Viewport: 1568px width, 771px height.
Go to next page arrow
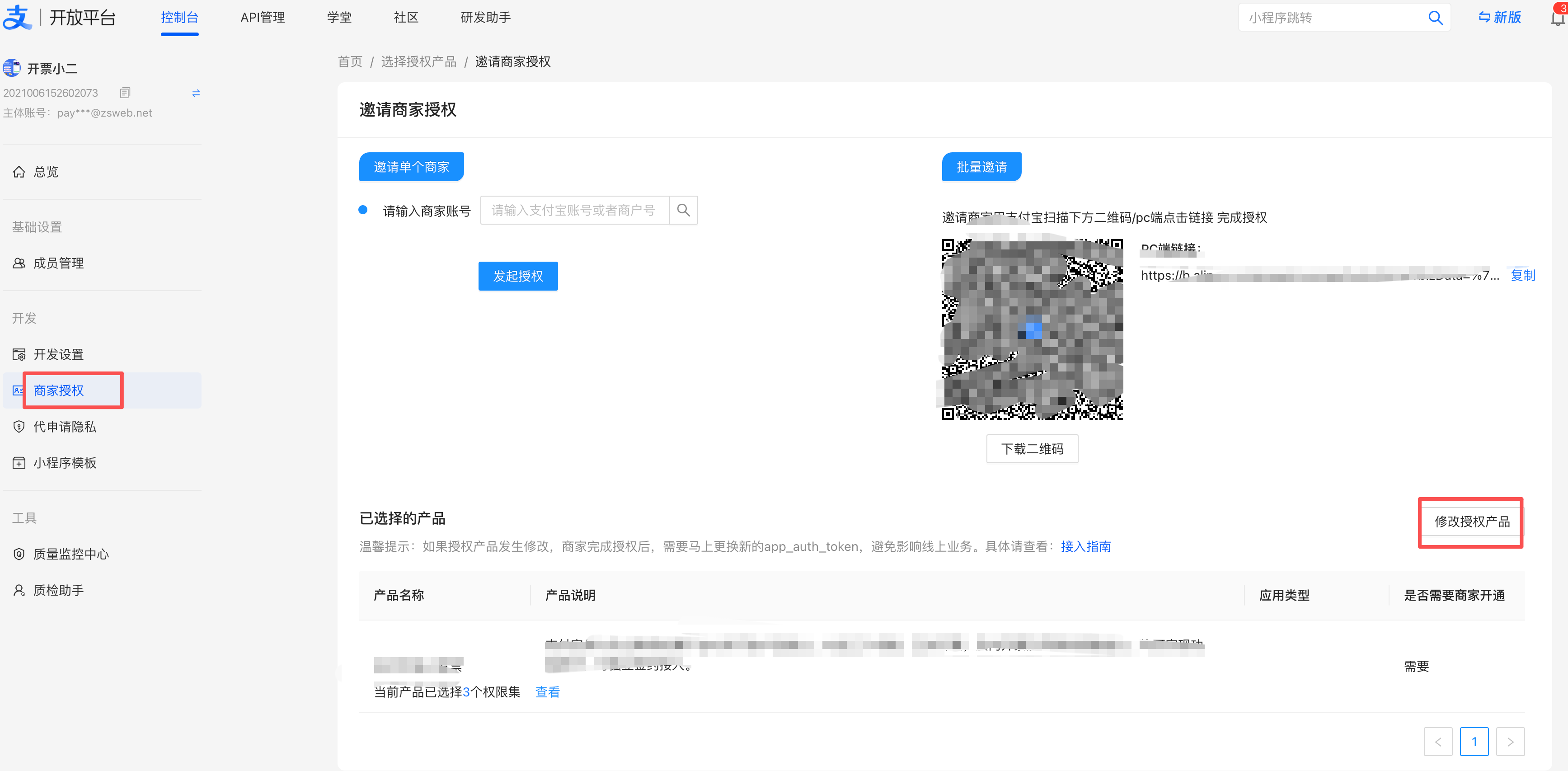coord(1510,741)
